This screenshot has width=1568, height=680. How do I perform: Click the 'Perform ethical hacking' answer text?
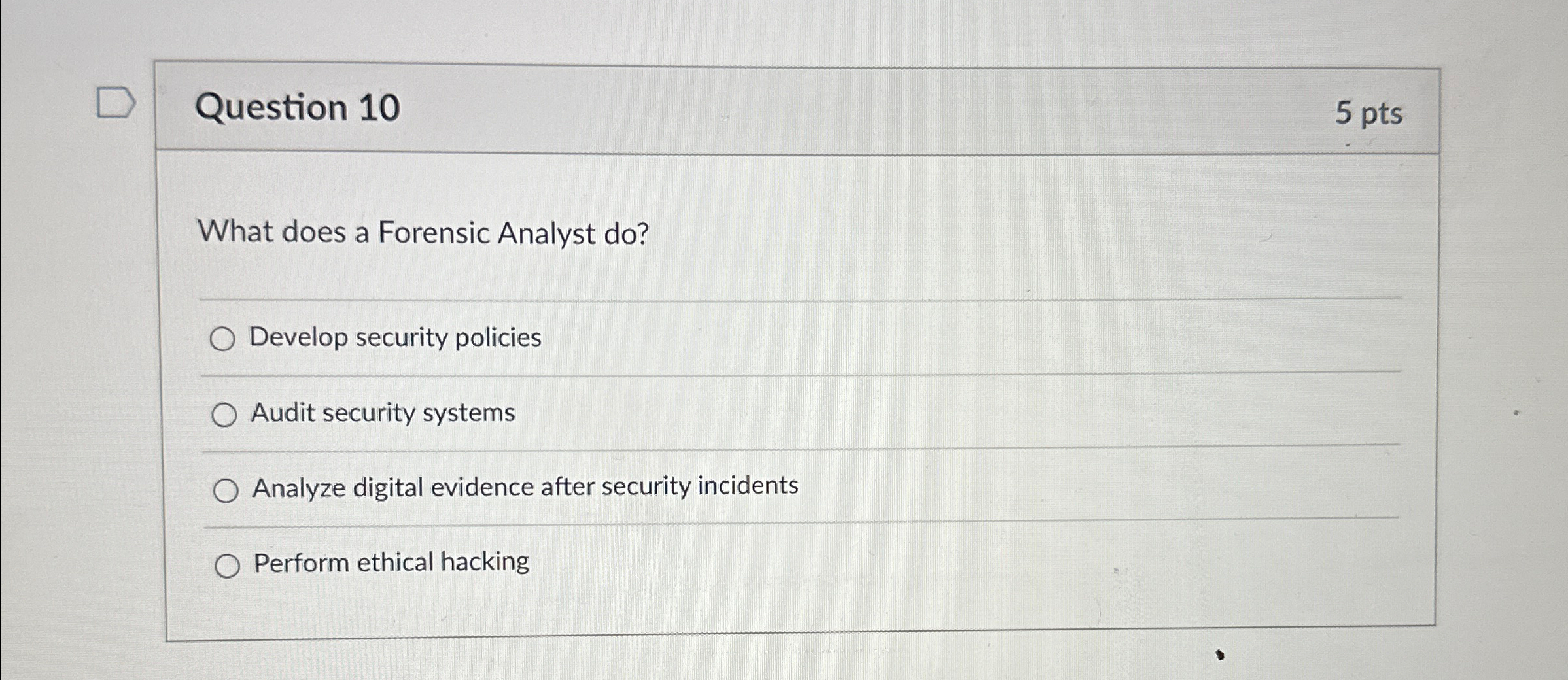coord(389,562)
